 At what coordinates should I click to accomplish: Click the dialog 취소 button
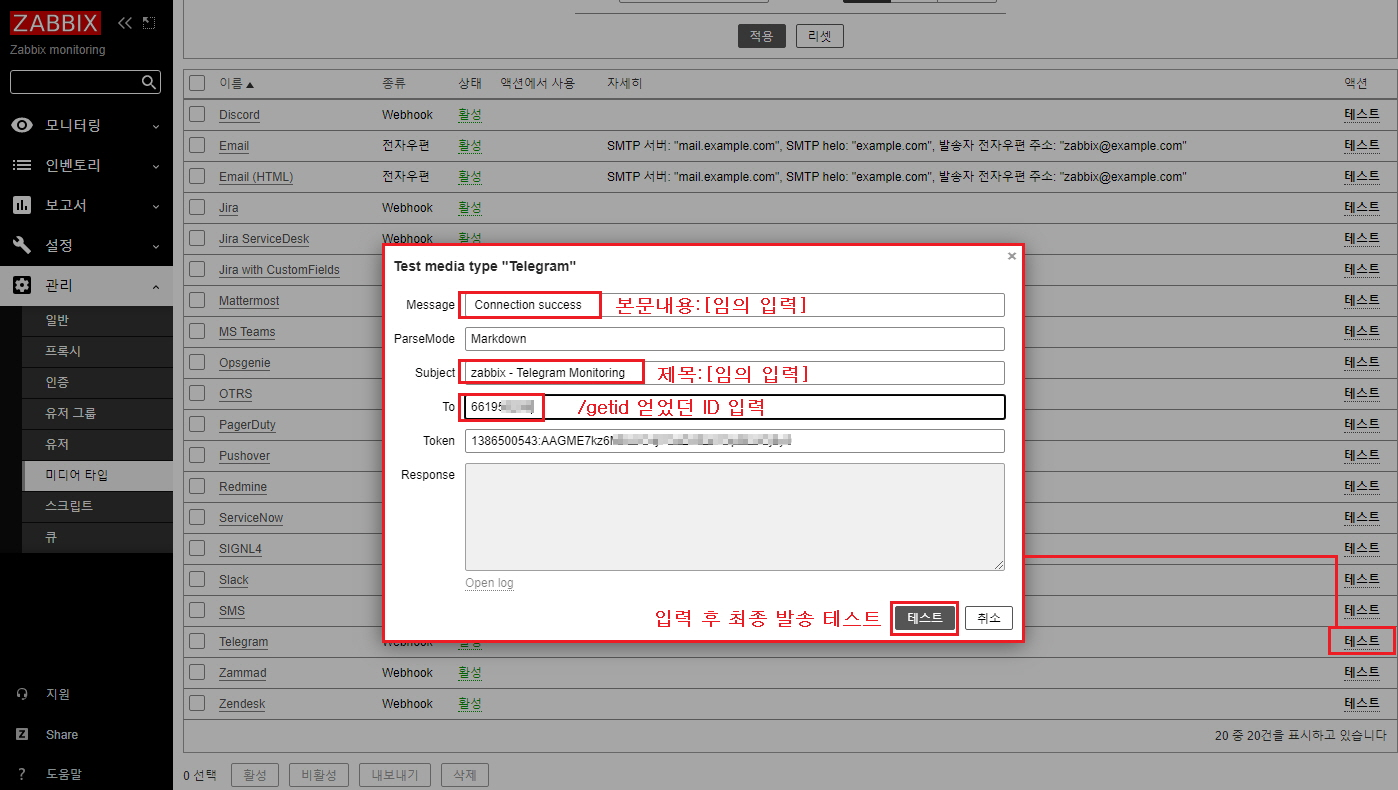pos(989,618)
